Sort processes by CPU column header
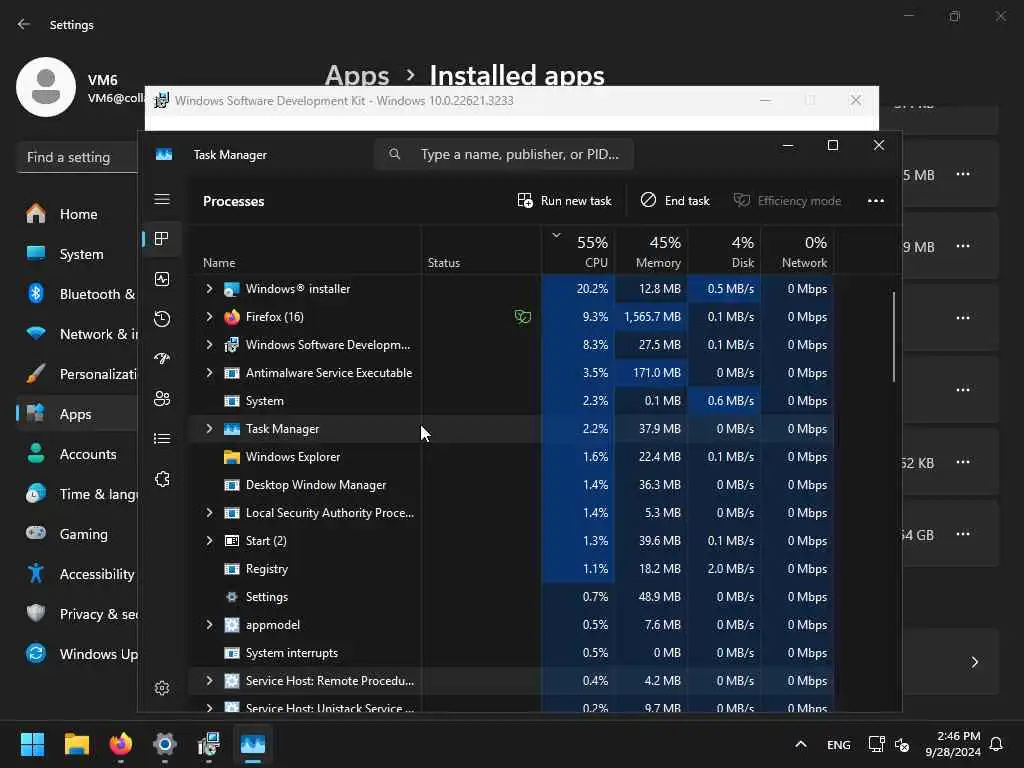This screenshot has width=1024, height=768. [x=578, y=251]
